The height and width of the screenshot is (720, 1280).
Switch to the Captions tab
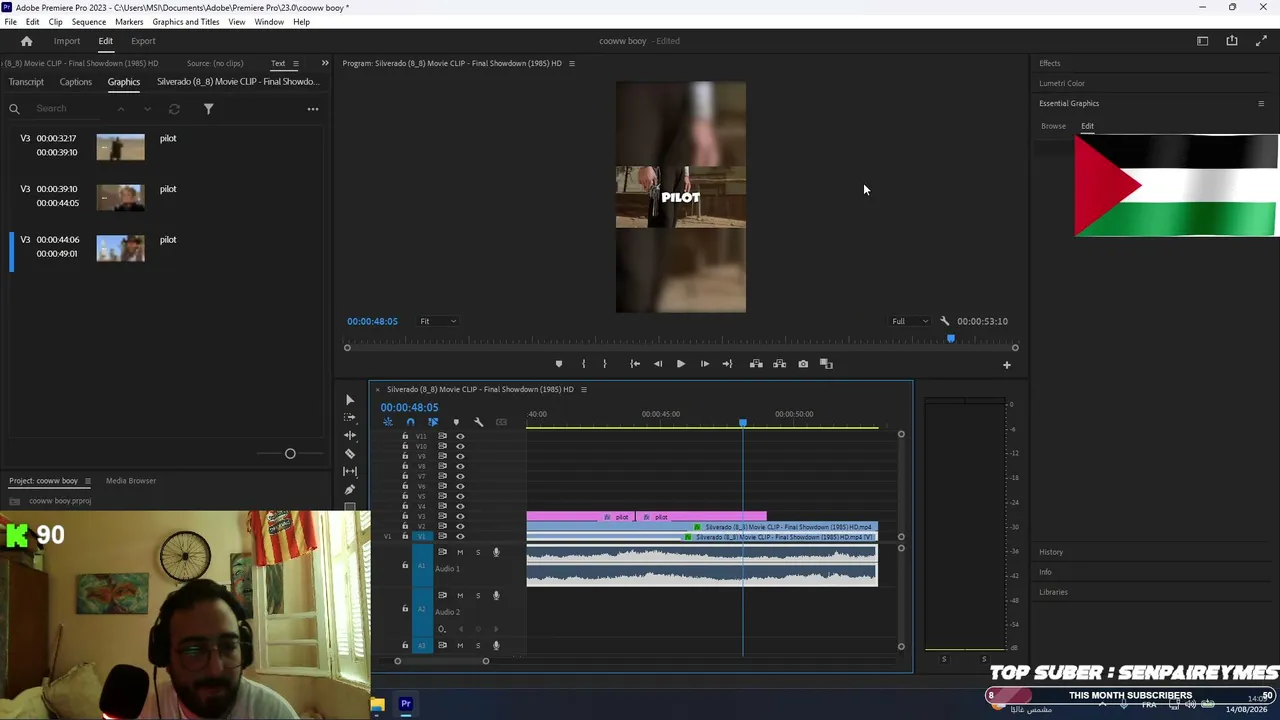[76, 82]
